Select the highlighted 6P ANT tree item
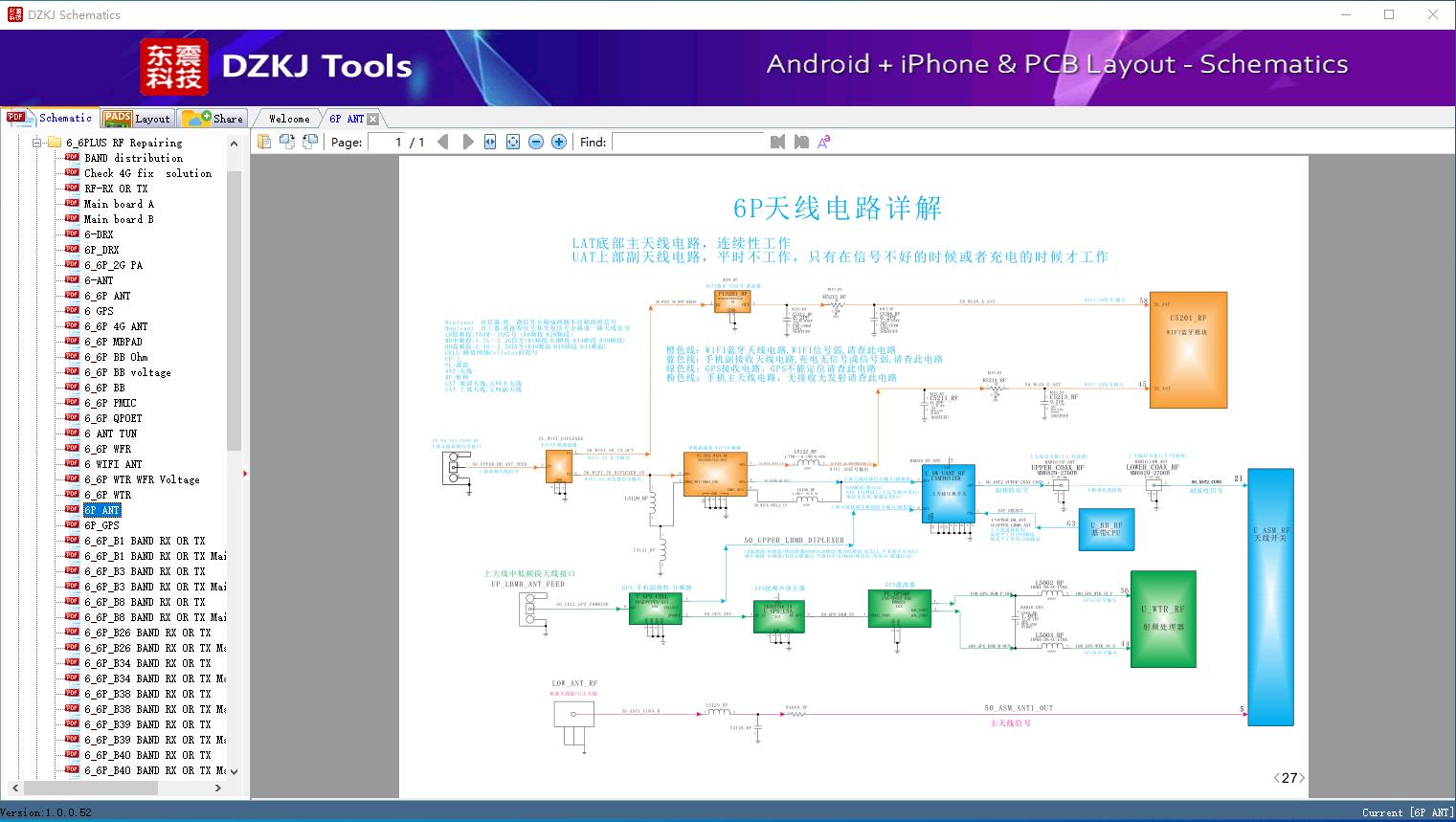 [101, 510]
